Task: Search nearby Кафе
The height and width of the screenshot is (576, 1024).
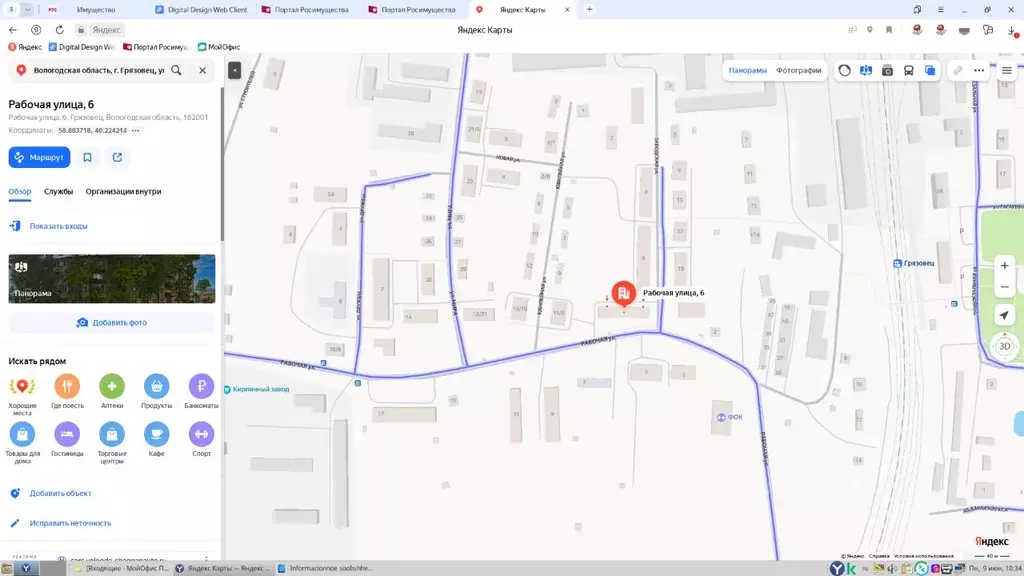Action: [x=157, y=440]
